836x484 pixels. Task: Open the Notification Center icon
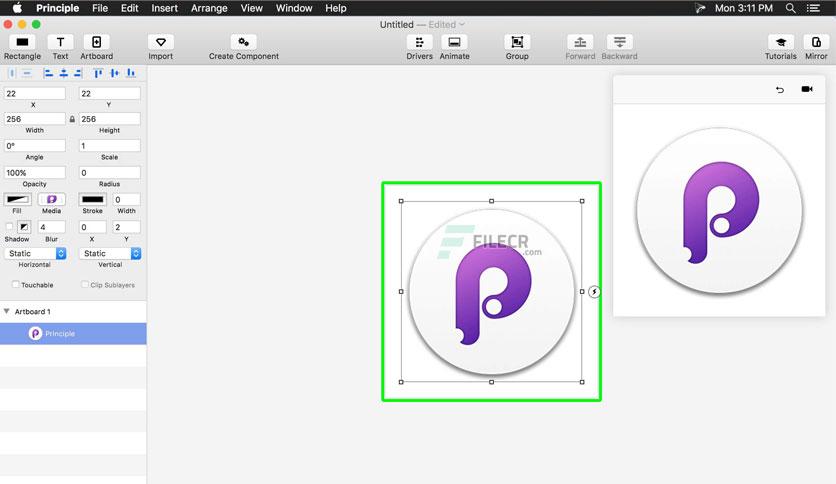point(814,8)
